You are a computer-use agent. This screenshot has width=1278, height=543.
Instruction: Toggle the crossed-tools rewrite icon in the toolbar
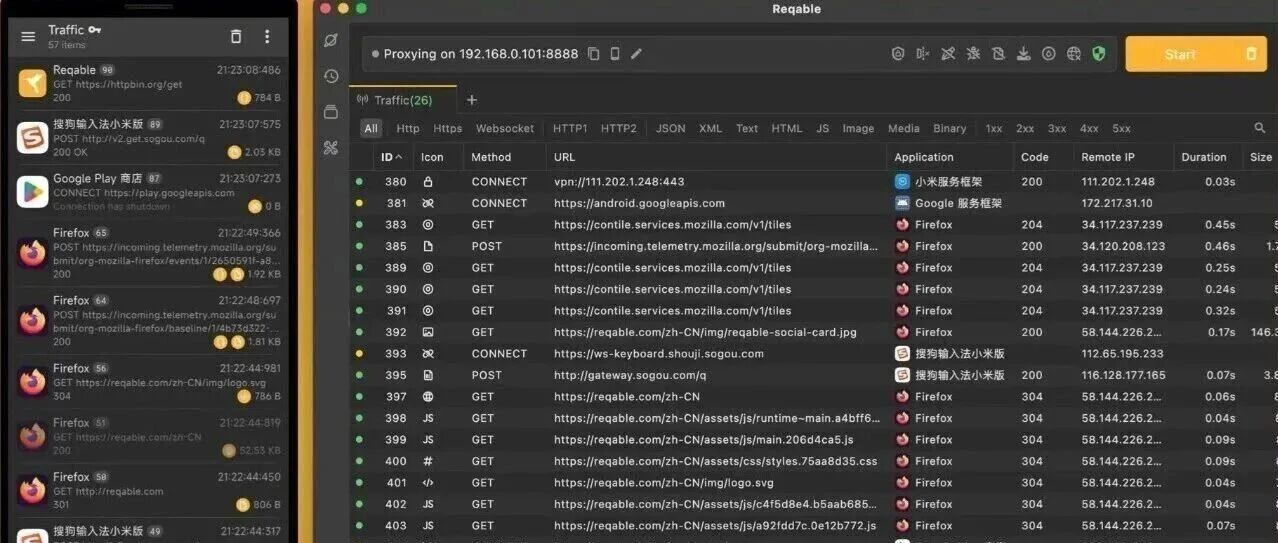pos(948,54)
